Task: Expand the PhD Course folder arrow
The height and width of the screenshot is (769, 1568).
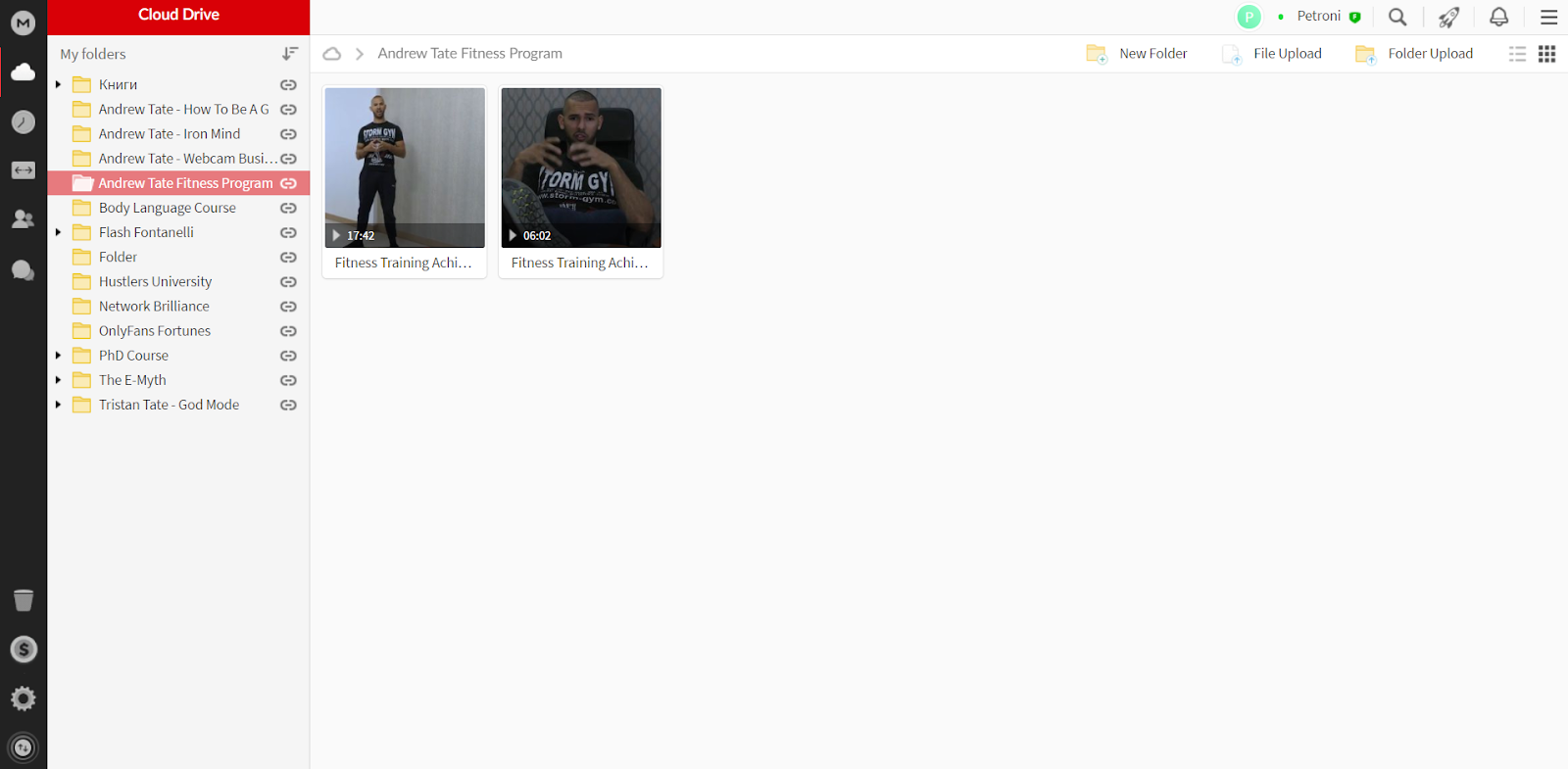Action: [59, 356]
